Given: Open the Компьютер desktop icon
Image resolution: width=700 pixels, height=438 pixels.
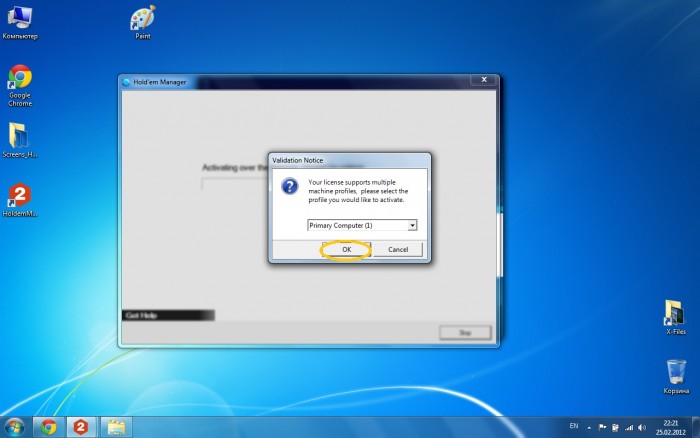Looking at the screenshot, I should (20, 23).
